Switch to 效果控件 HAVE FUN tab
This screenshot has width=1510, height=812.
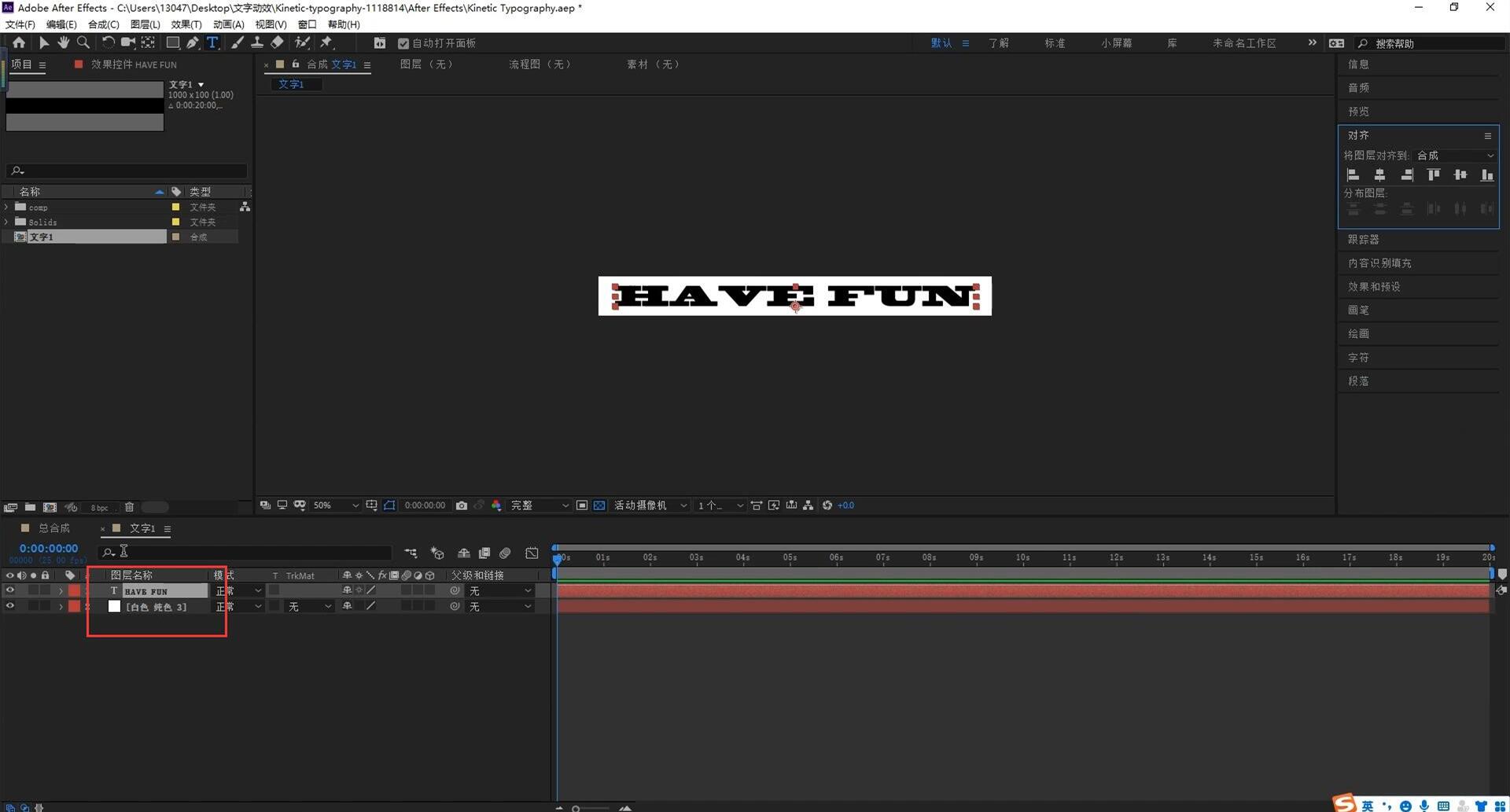click(x=134, y=64)
